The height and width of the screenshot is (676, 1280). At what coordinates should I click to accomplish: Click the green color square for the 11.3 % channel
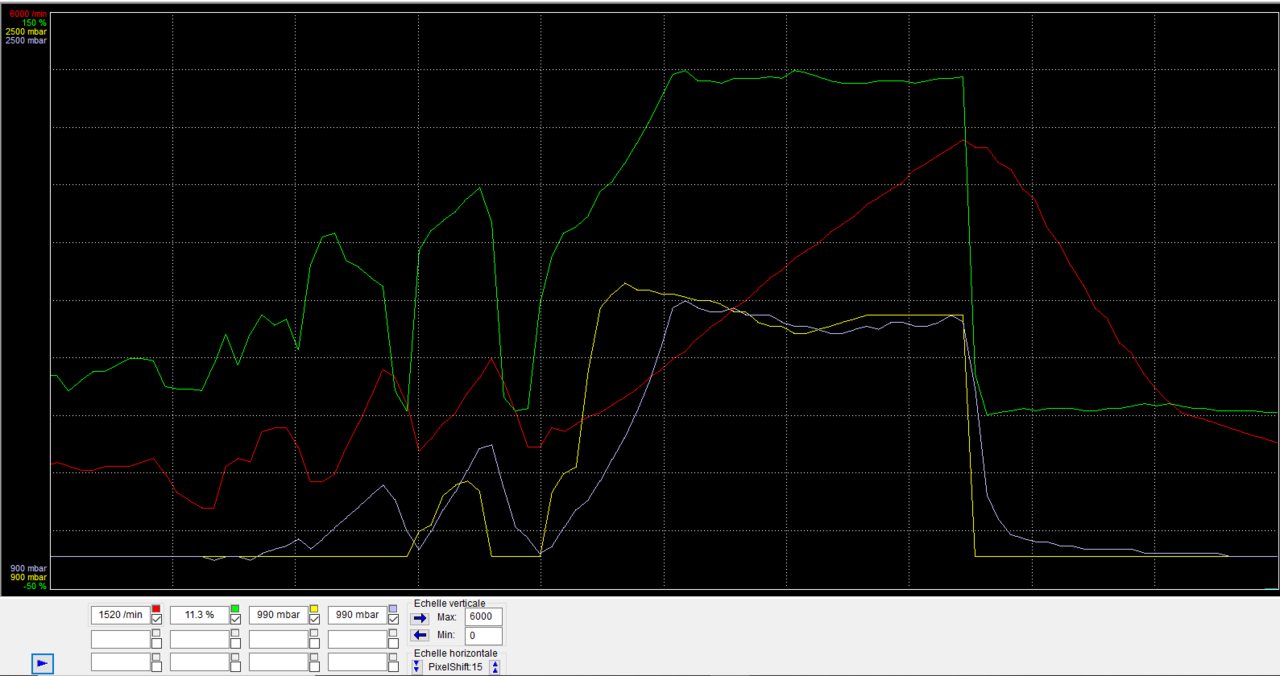234,607
